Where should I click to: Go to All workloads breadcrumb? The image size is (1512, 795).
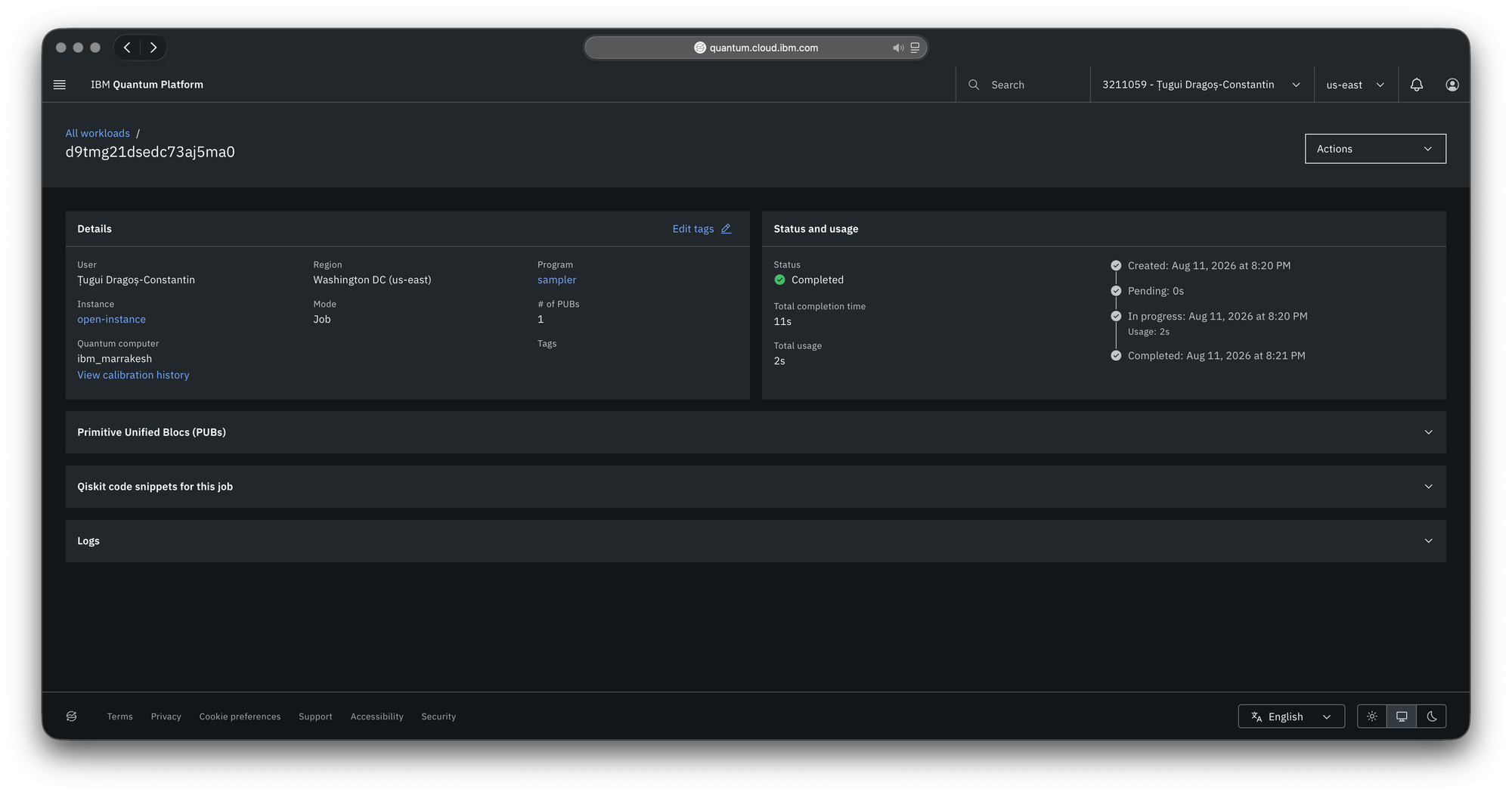tap(98, 133)
